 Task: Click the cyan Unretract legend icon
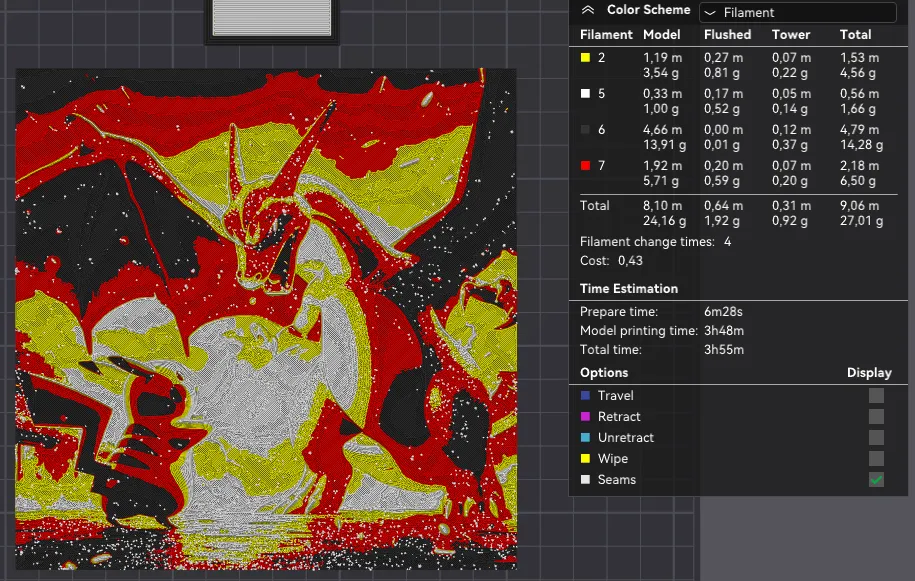pyautogui.click(x=585, y=438)
